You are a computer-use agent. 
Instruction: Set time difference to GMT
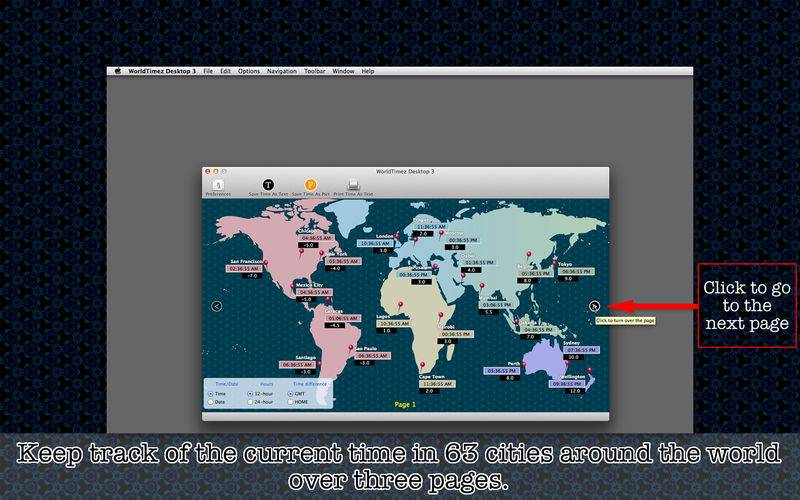point(290,394)
